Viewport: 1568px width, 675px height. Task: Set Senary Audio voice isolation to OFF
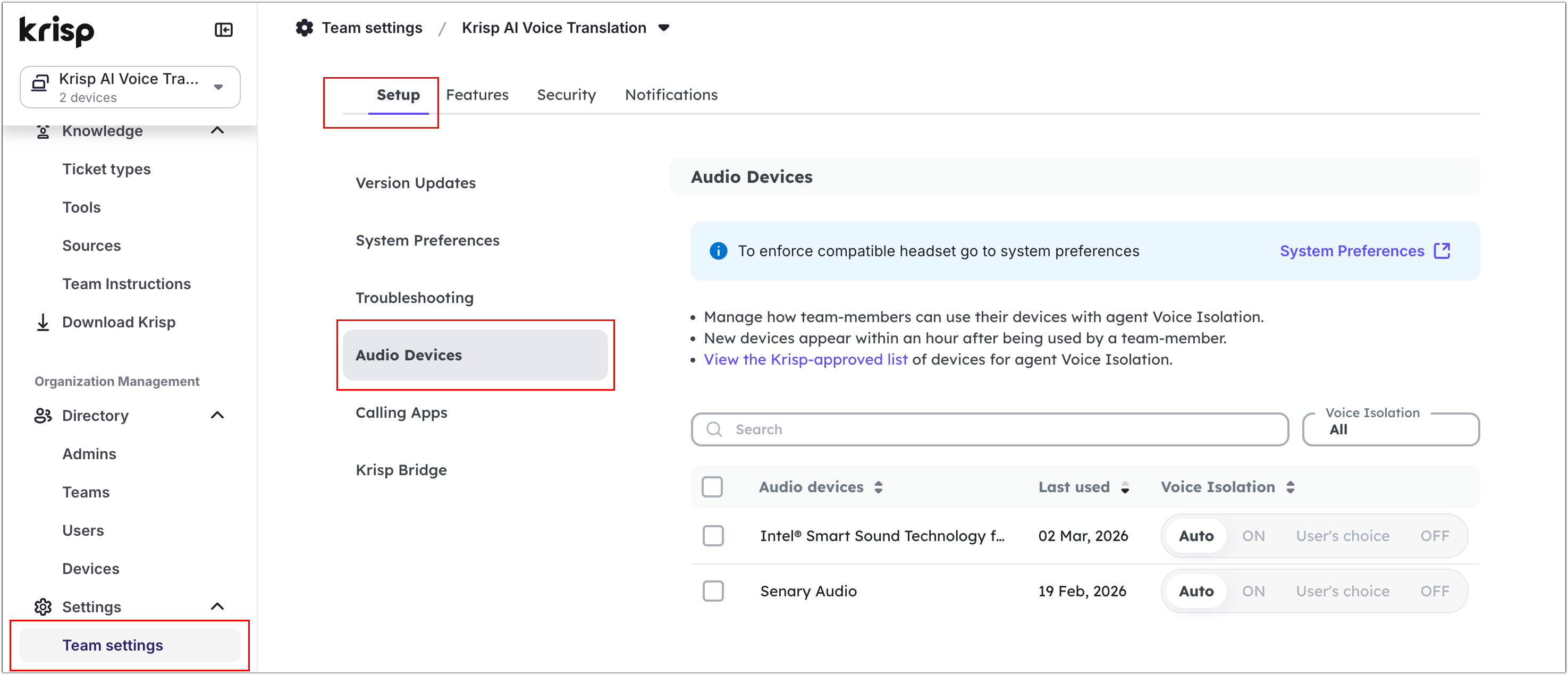1434,591
